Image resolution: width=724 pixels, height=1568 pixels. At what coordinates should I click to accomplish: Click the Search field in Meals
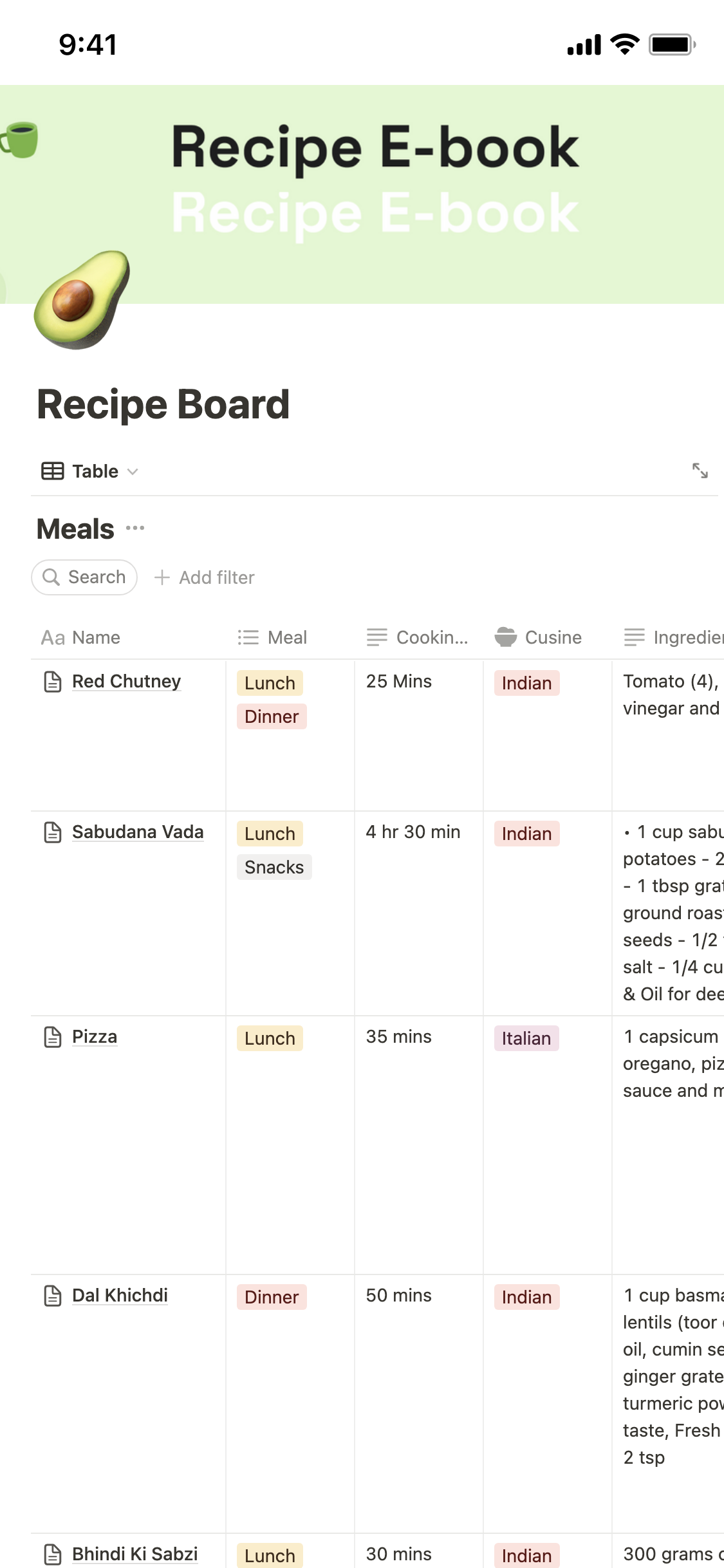tap(84, 577)
